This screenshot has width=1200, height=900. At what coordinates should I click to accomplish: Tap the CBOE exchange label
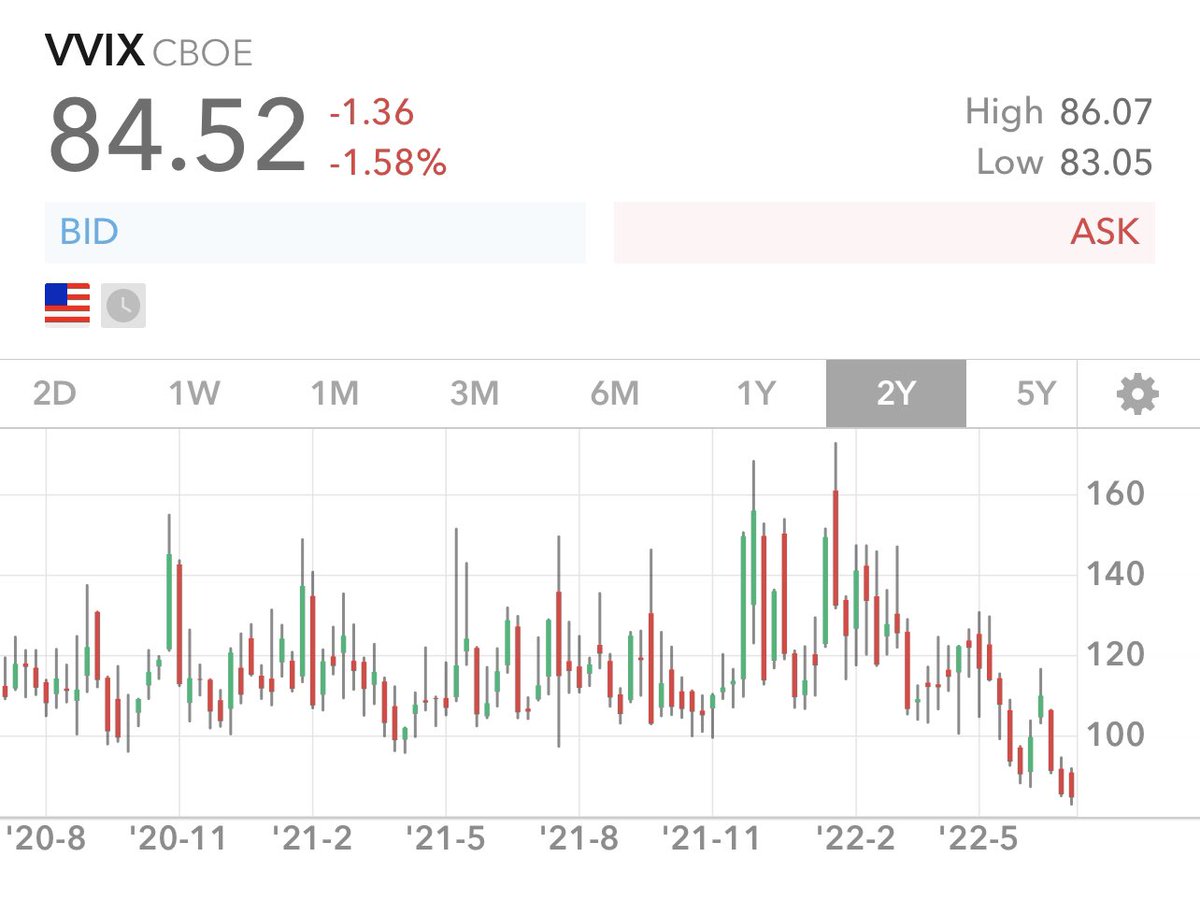[x=202, y=53]
